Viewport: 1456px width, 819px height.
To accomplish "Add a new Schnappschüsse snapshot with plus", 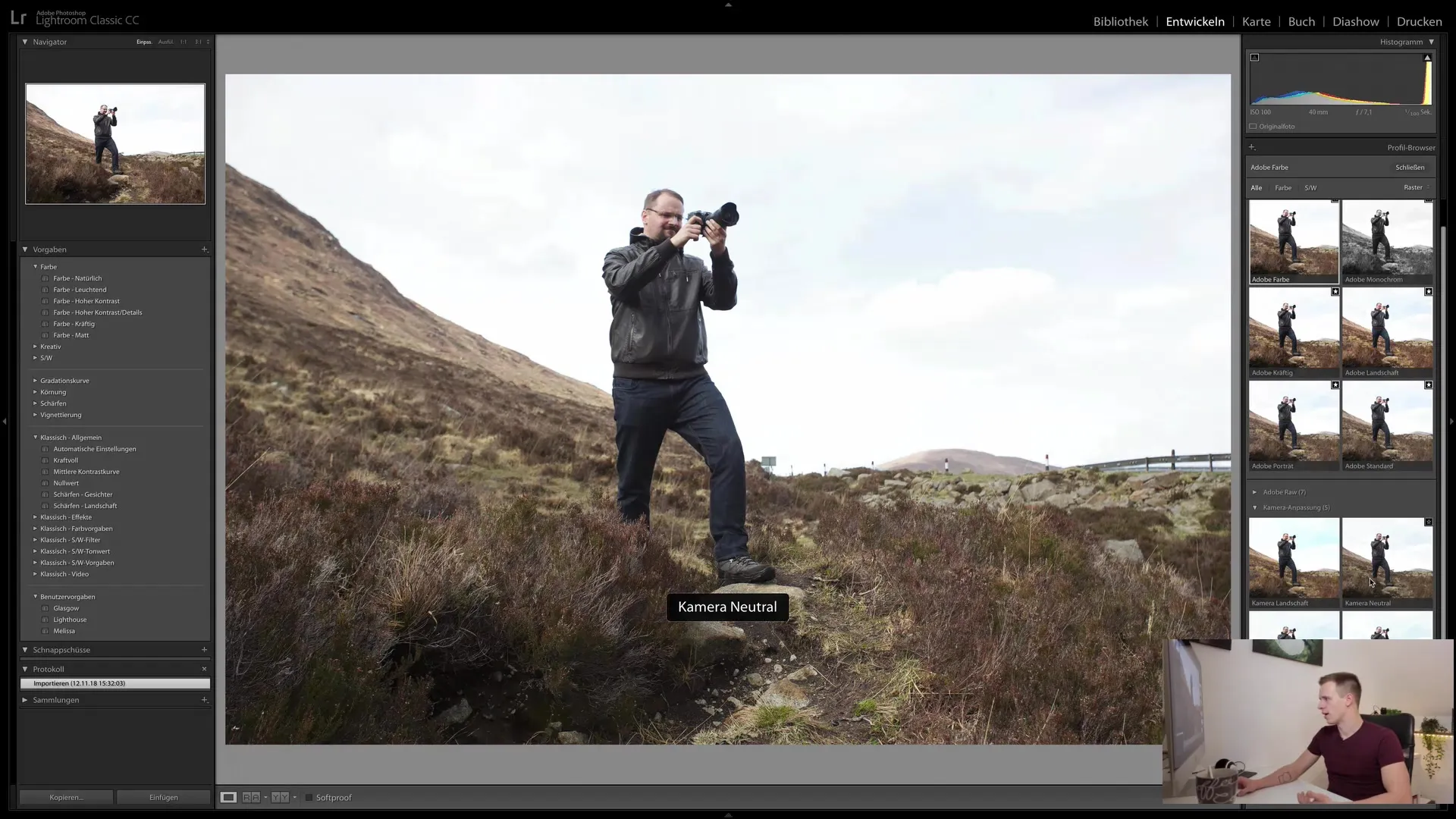I will click(x=204, y=649).
